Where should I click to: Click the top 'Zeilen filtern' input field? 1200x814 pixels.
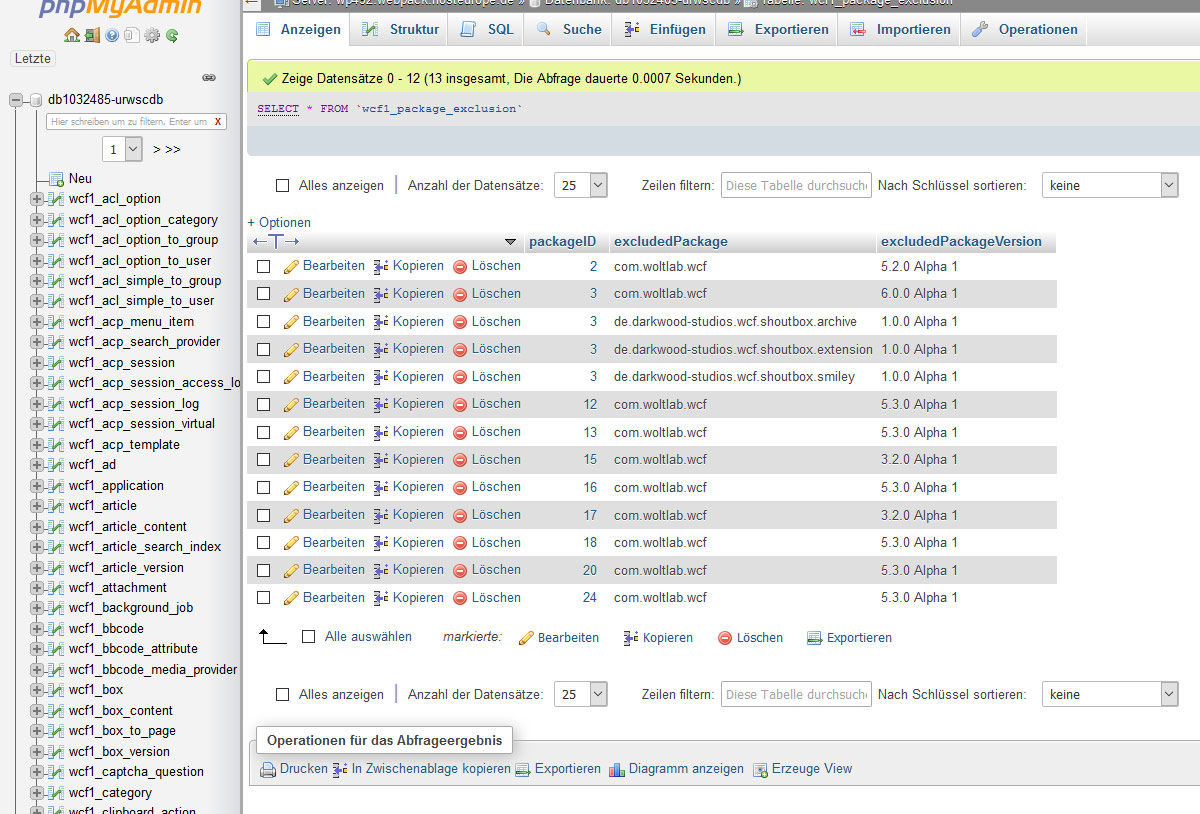click(796, 185)
